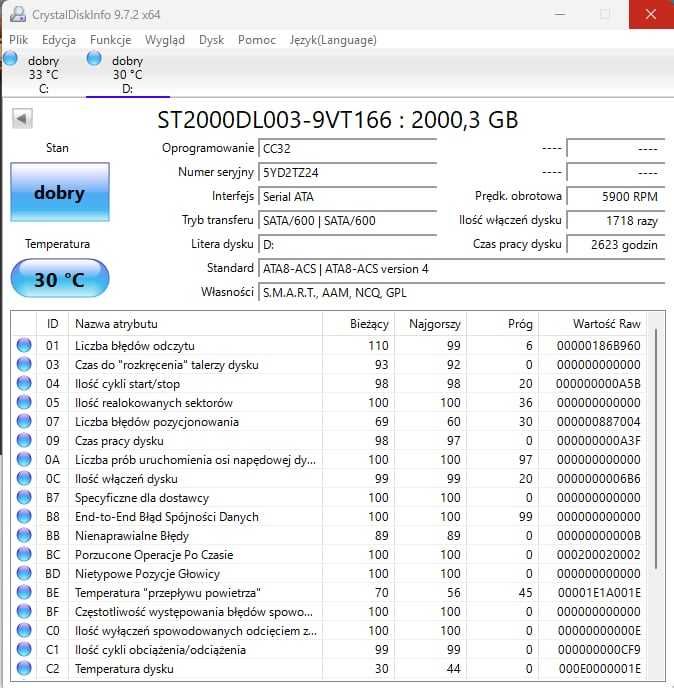Select row 'Ilość realokowanych sektorów'
The image size is (674, 688).
pyautogui.click(x=329, y=402)
